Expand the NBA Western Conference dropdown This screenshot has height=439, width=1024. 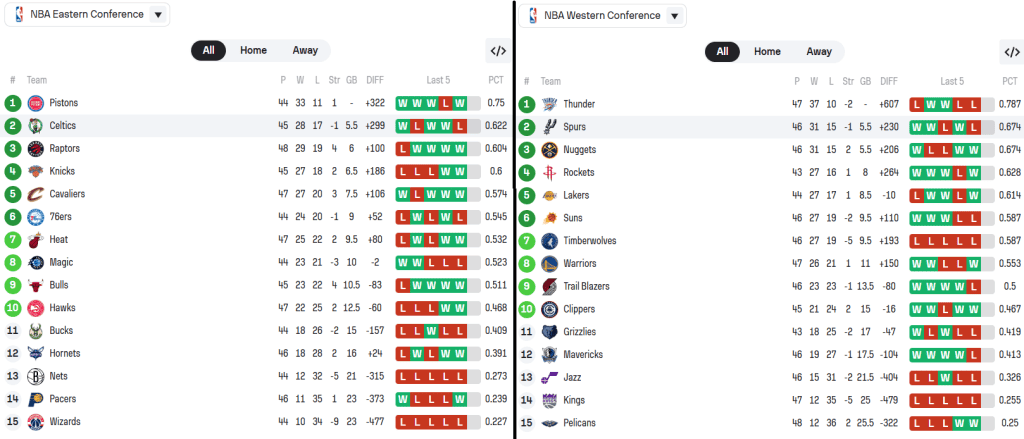tap(675, 15)
